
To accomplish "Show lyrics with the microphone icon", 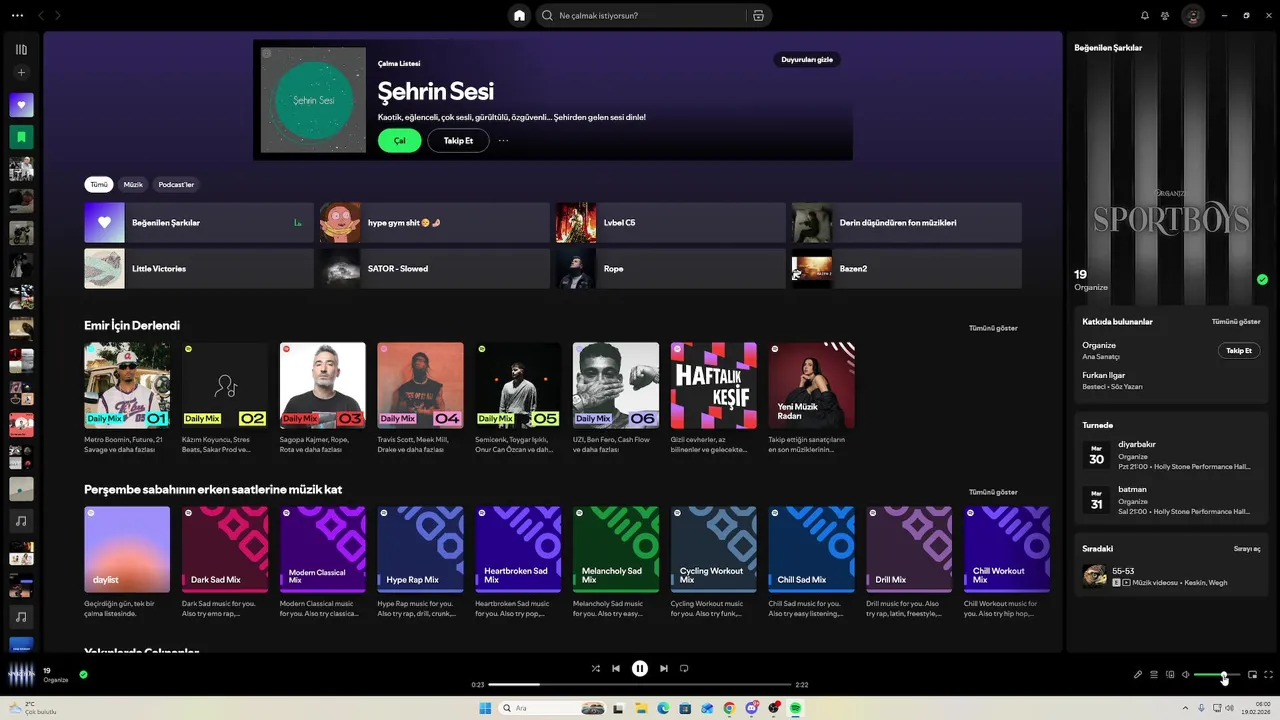I will click(1138, 675).
